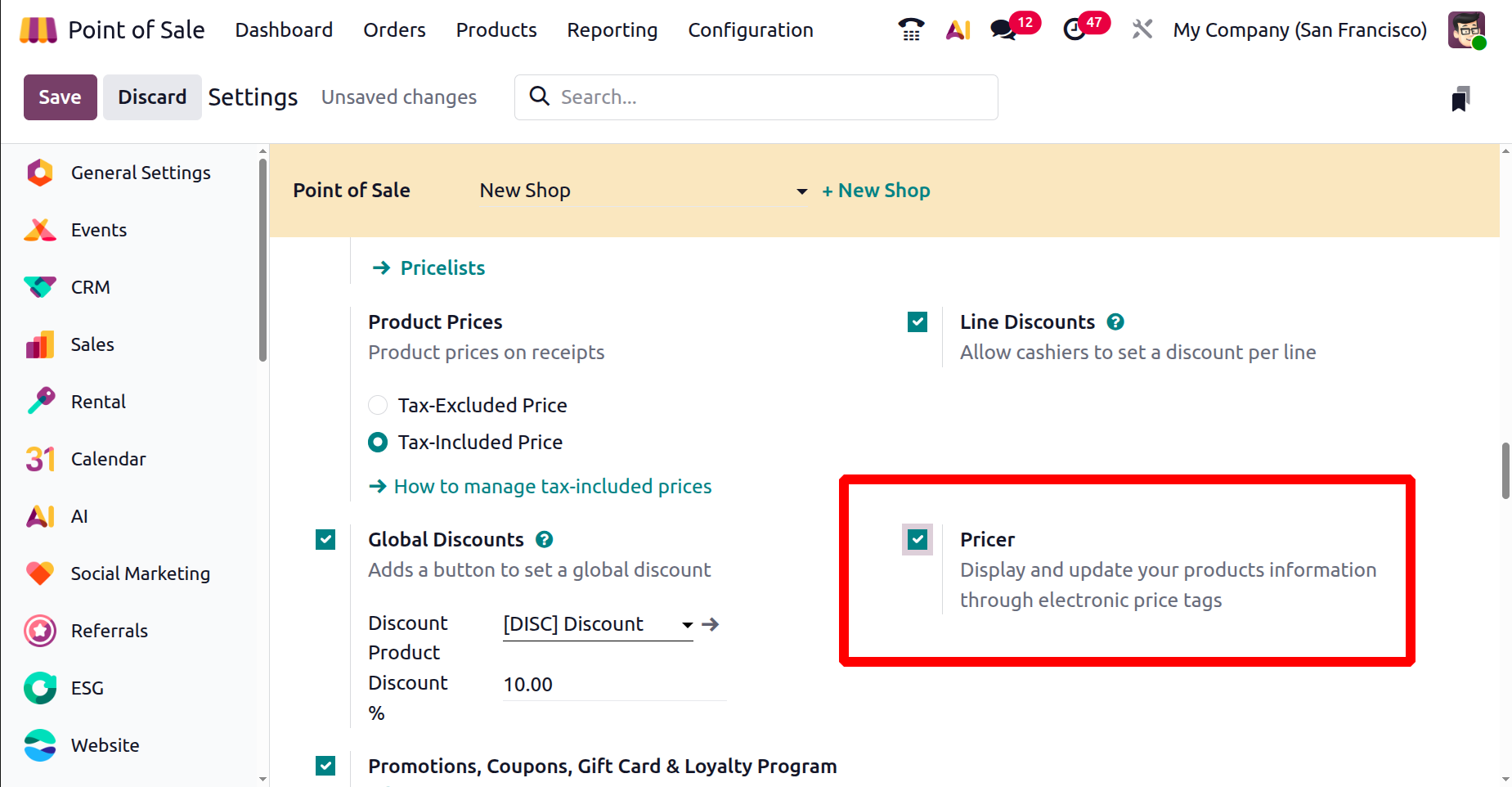Open the My Company (San Francisco) switcher
Image resolution: width=1512 pixels, height=787 pixels.
tap(1299, 30)
